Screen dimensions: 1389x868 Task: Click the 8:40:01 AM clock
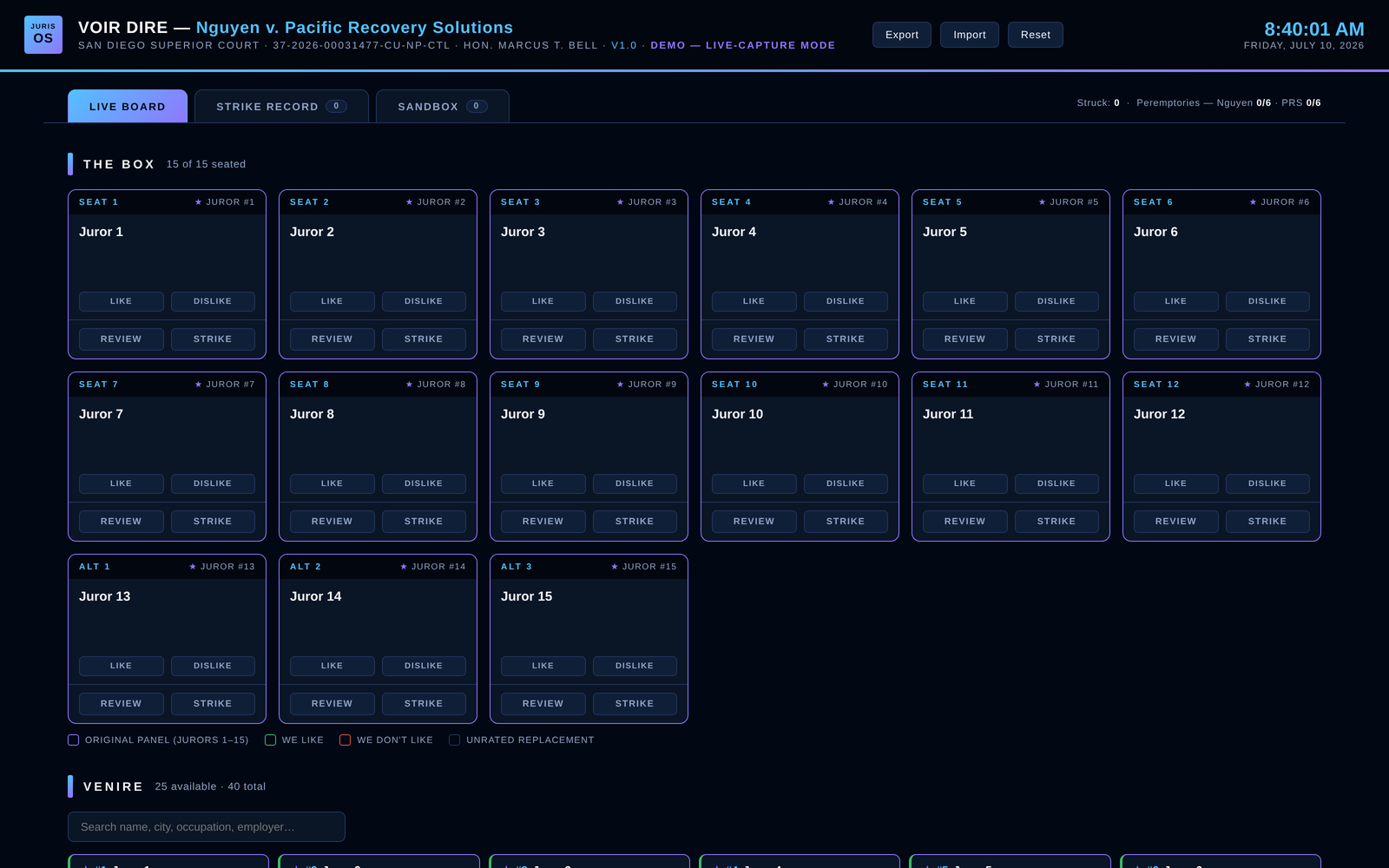[1313, 30]
